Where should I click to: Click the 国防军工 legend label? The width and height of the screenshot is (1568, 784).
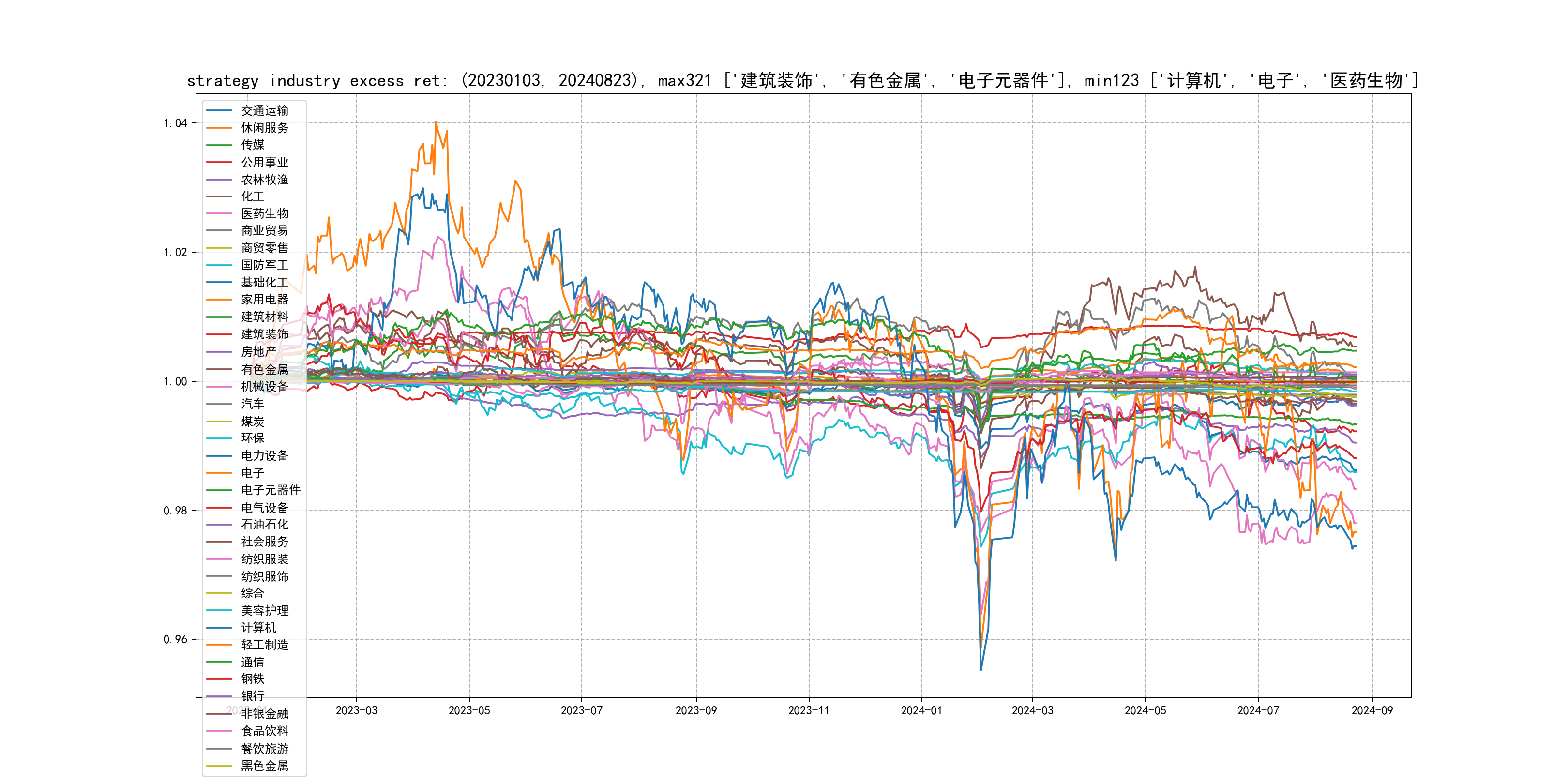click(x=264, y=265)
